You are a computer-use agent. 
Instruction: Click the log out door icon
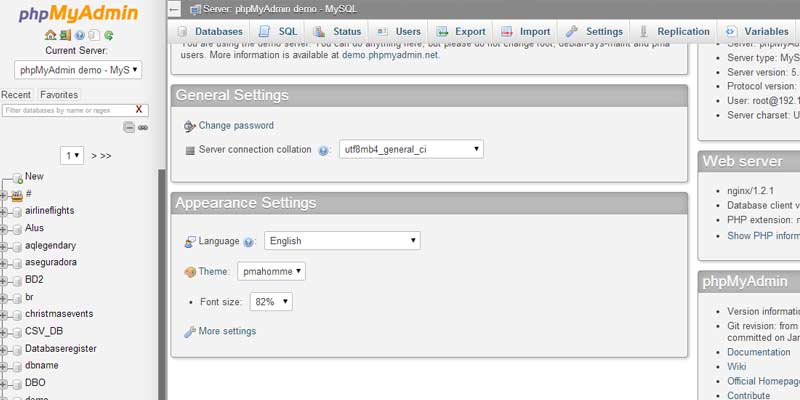click(x=65, y=35)
